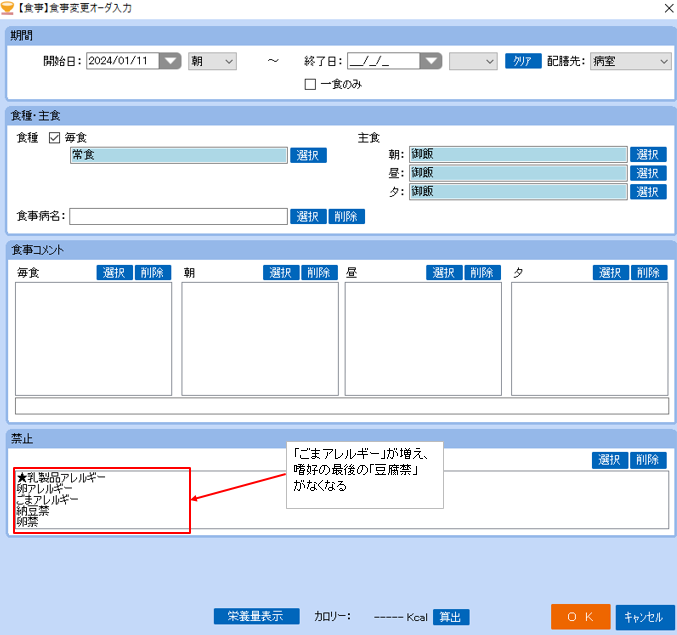Click 削除 for 朝 comment
Screen dimensions: 677x635
(x=319, y=272)
